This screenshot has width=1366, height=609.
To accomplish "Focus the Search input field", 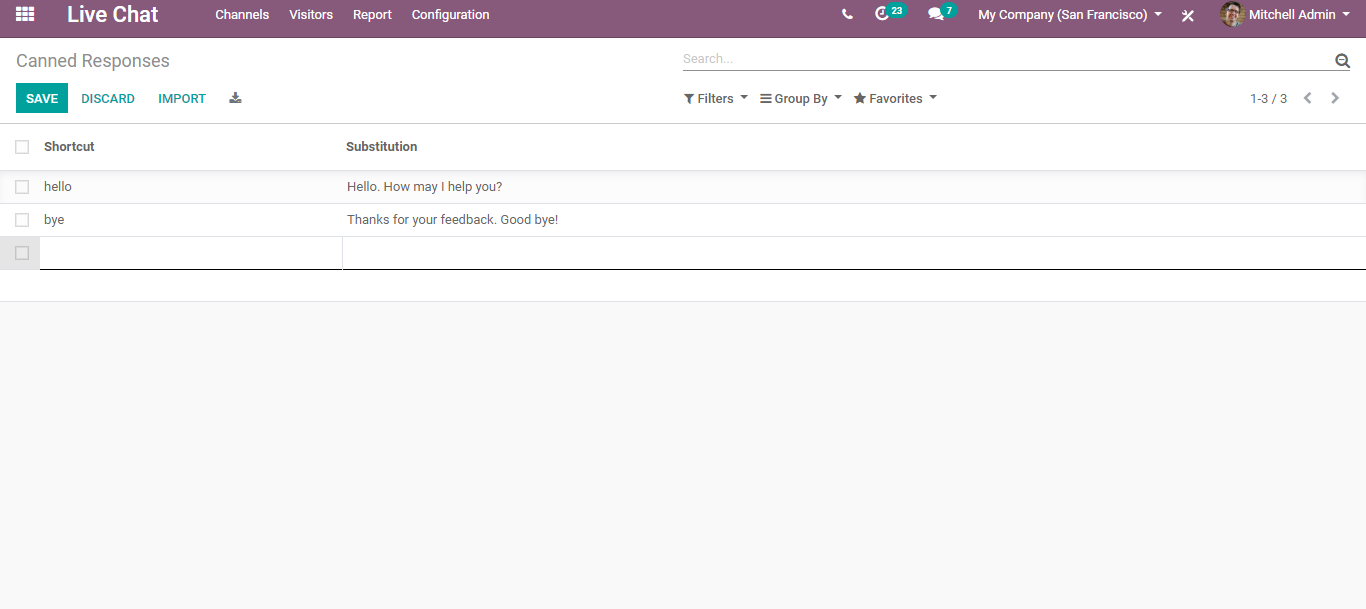I will (1007, 59).
